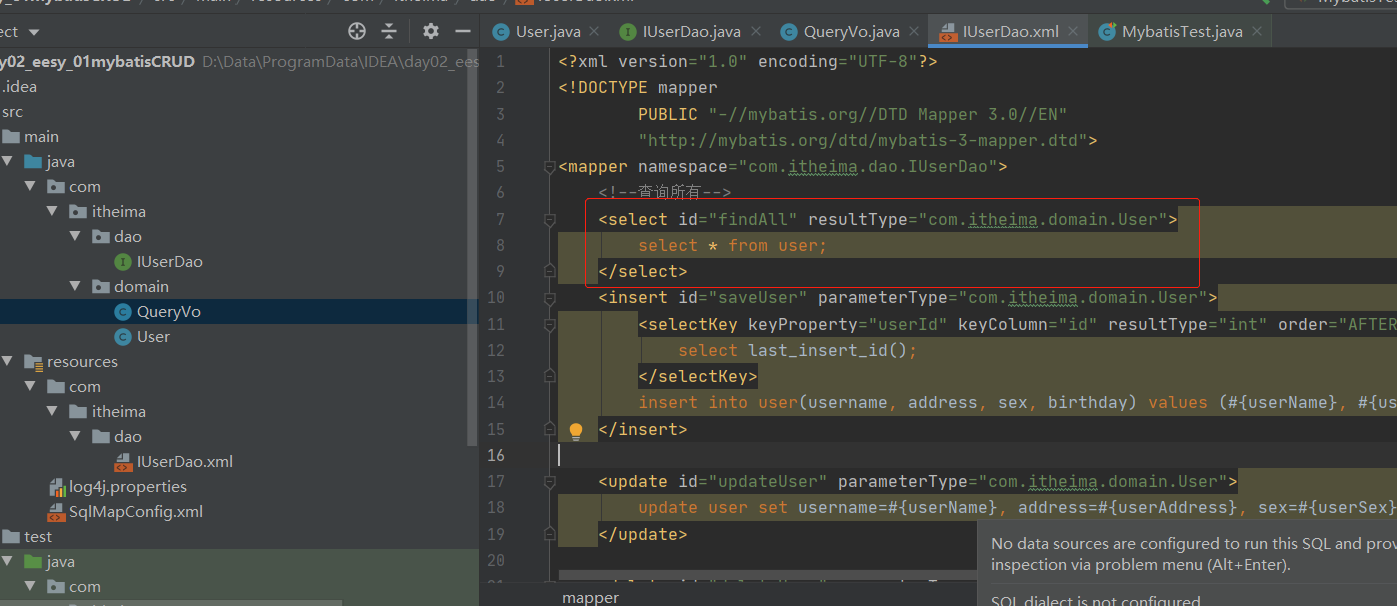Select IUserDao.xml in the resources tree
The height and width of the screenshot is (606, 1397).
tap(185, 462)
